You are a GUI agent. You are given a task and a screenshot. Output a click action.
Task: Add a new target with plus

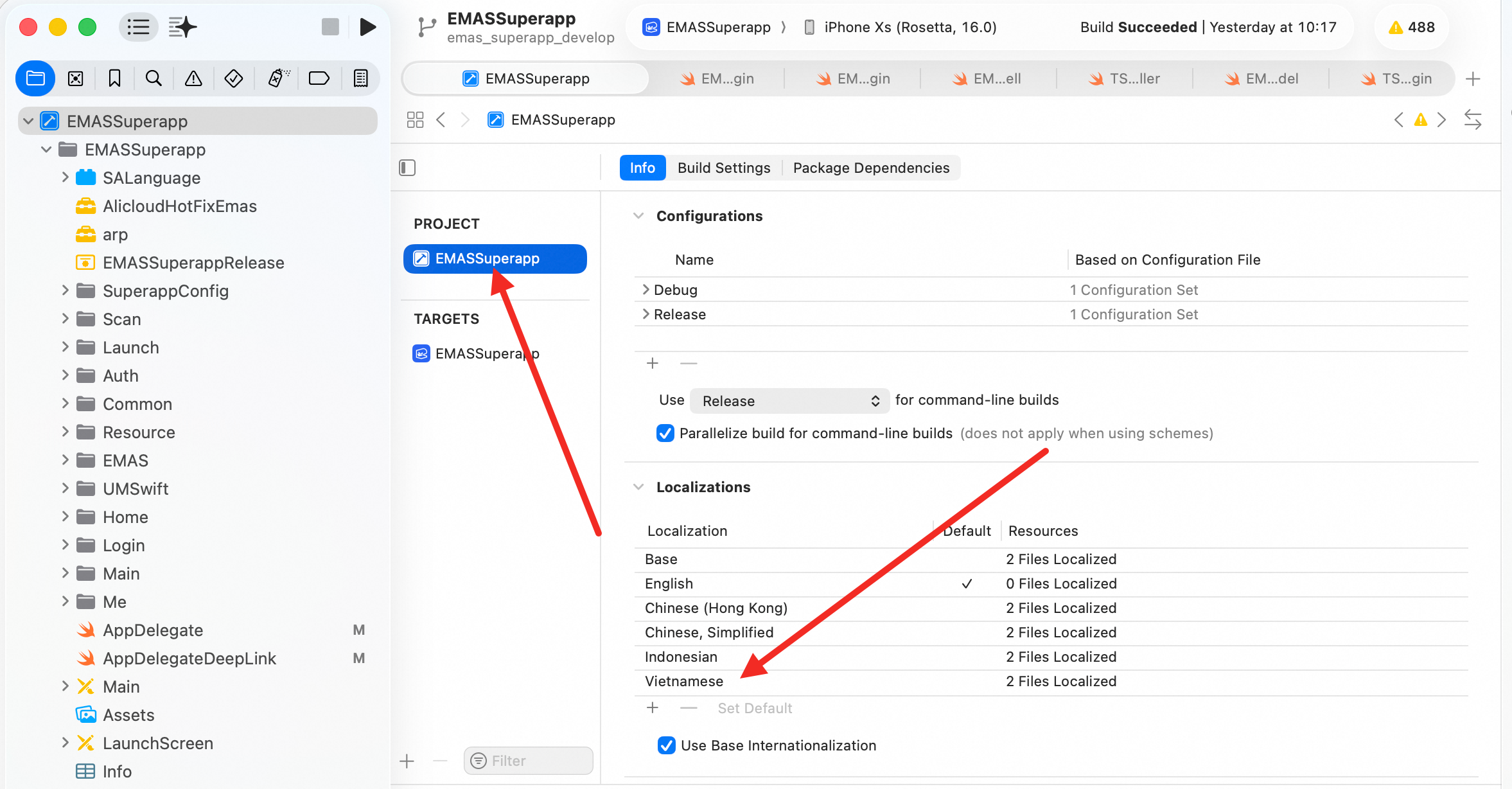pyautogui.click(x=407, y=761)
